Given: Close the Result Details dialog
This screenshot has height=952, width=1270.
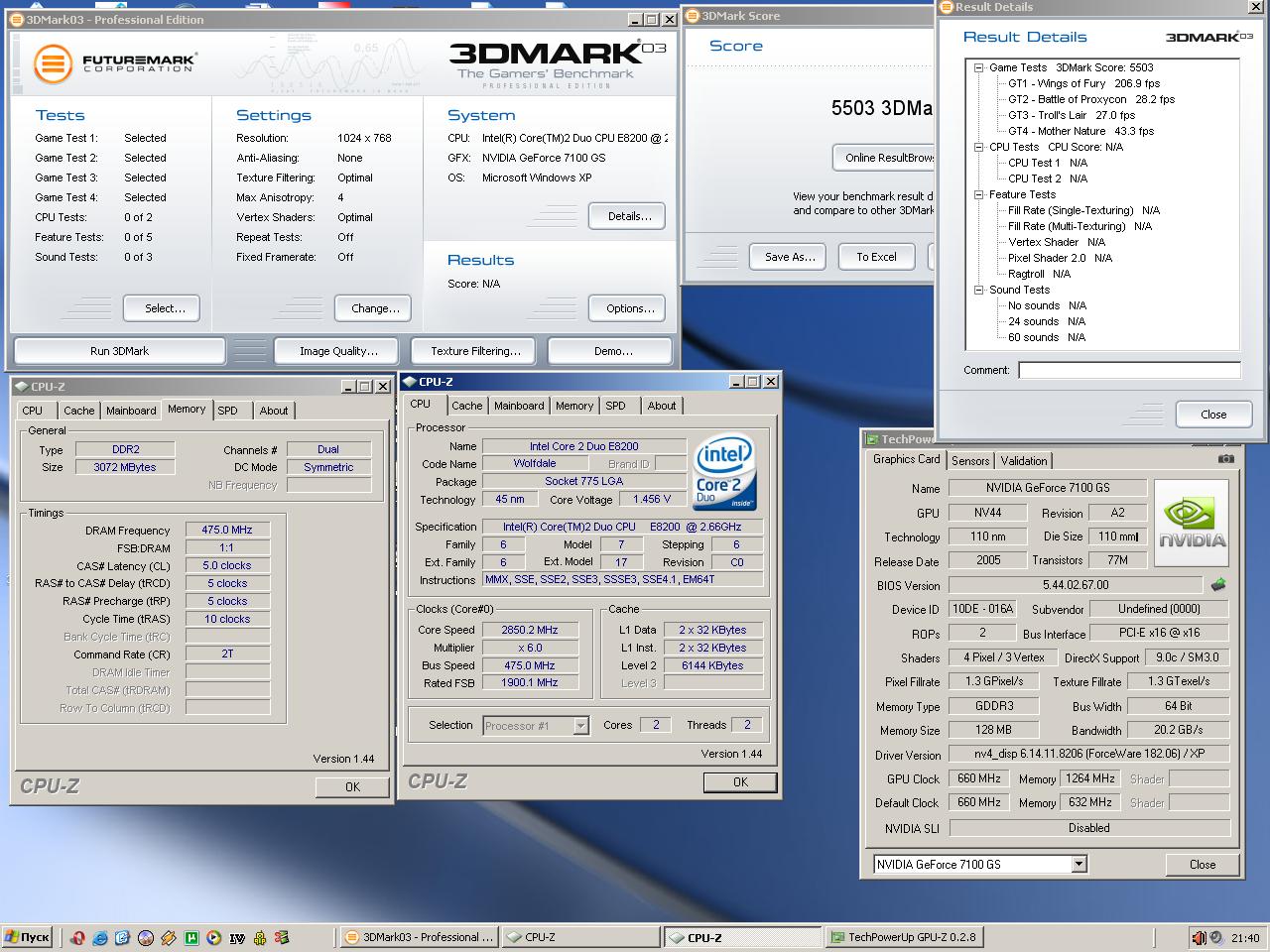Looking at the screenshot, I should click(1213, 415).
